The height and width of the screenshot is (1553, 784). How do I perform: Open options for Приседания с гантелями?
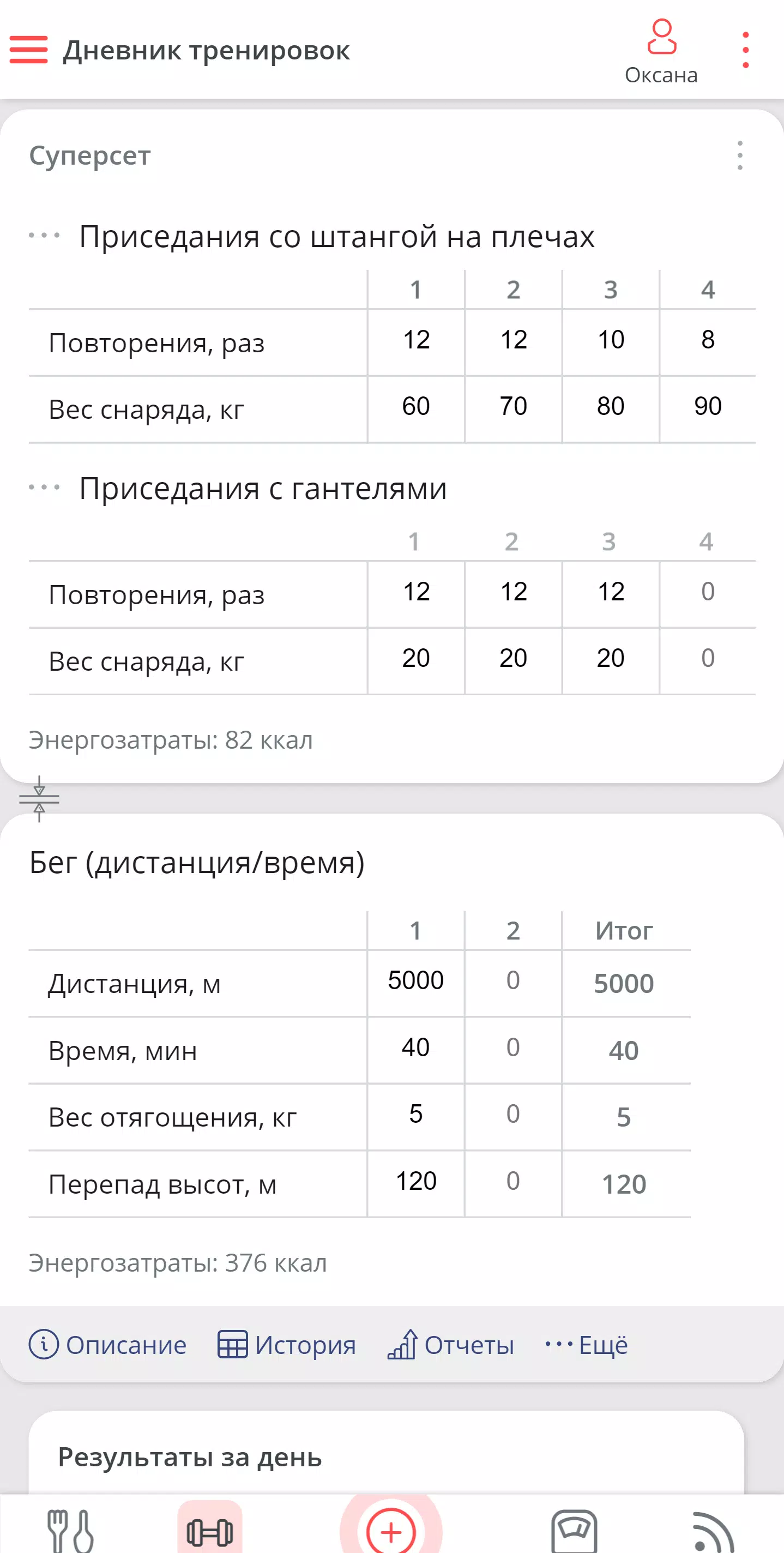point(45,487)
